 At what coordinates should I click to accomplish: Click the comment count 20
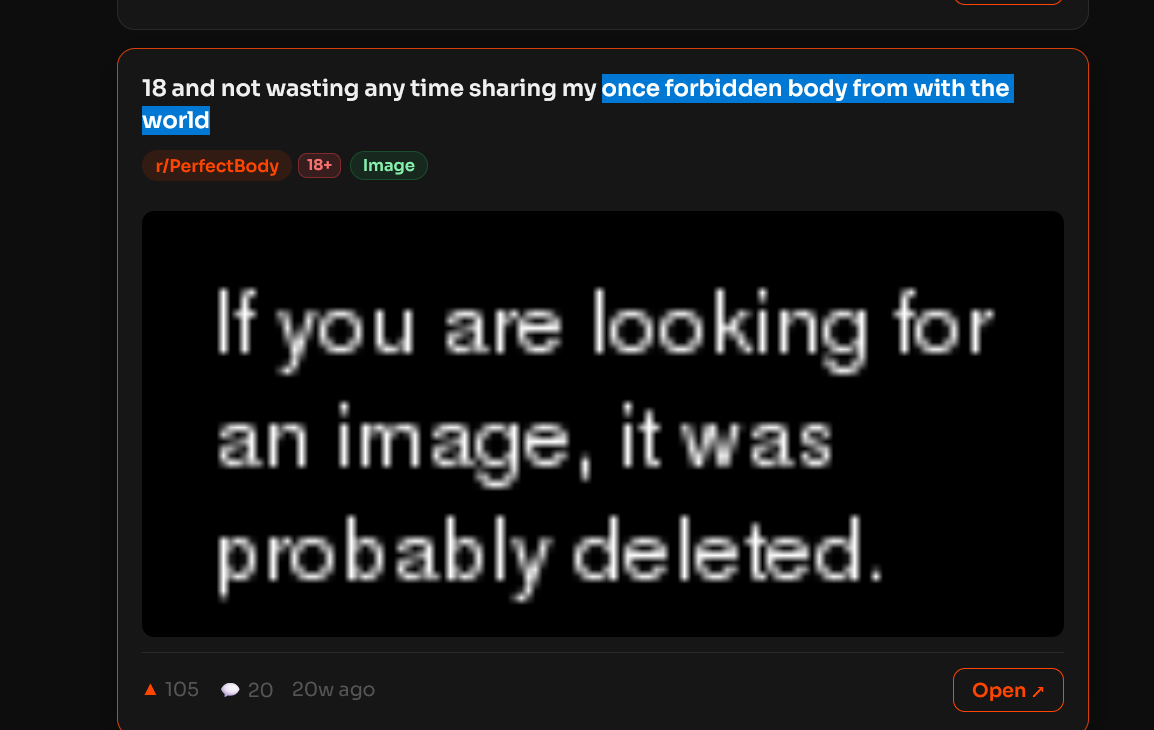(261, 690)
